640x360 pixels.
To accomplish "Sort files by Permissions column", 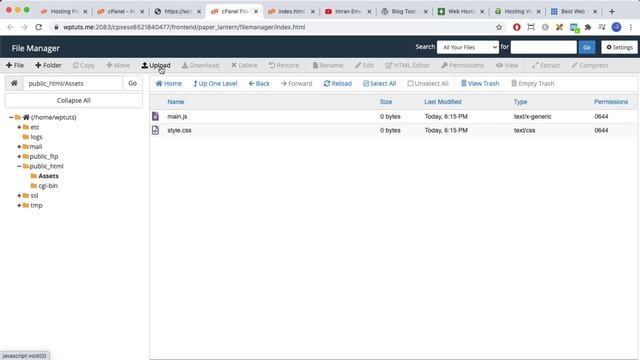I will pos(611,102).
